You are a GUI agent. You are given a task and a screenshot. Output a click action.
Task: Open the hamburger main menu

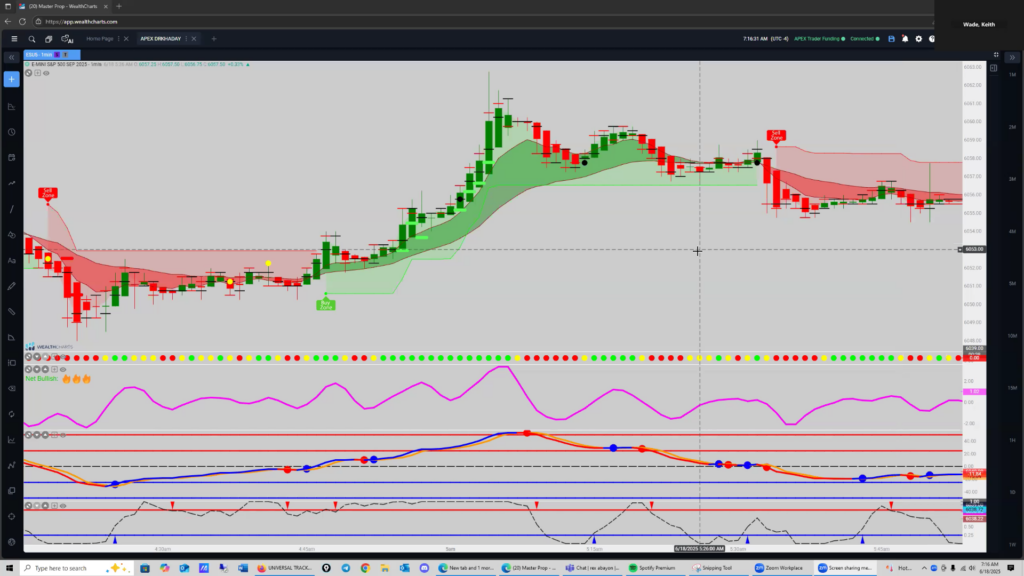tap(14, 39)
